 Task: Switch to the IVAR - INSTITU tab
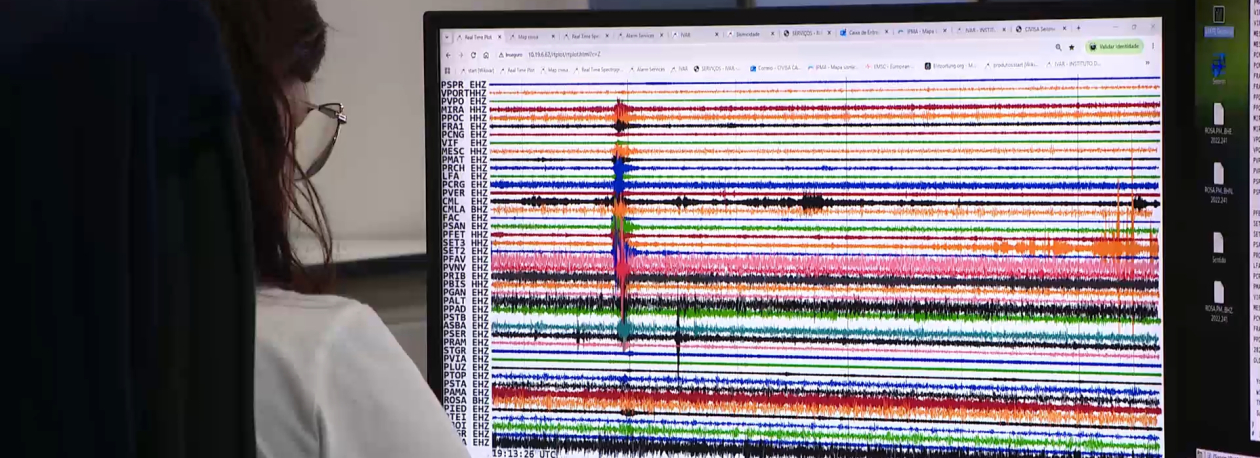(x=980, y=30)
